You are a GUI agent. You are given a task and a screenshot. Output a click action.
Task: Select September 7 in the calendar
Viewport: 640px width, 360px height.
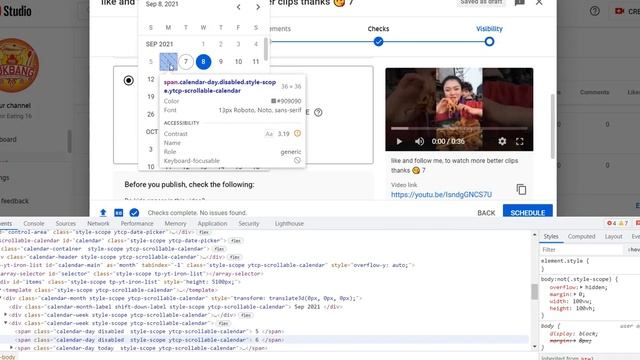[186, 62]
